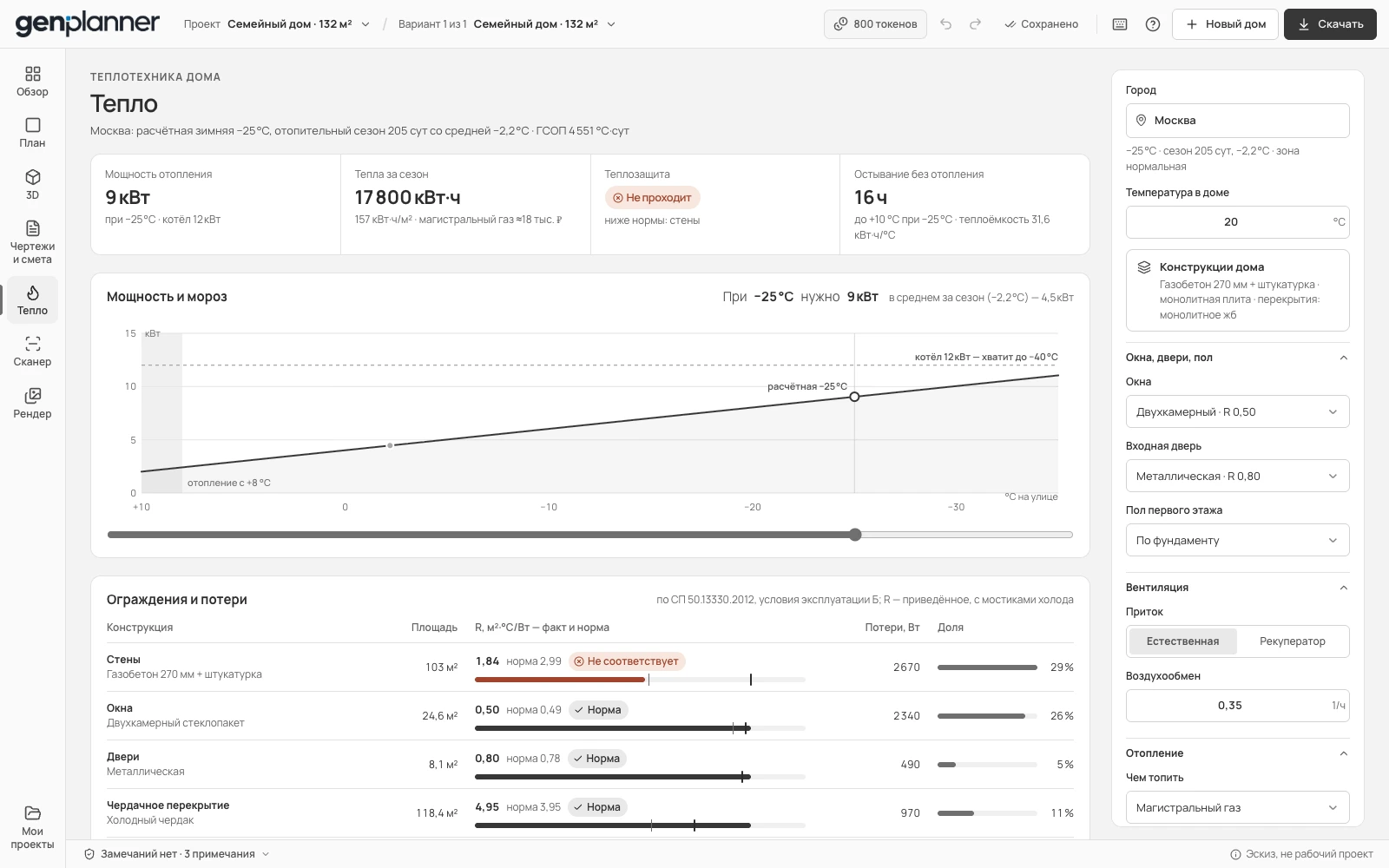Click the Эскиз, не рабочий проект notice
Viewport: 1389px width, 868px height.
[x=1301, y=854]
